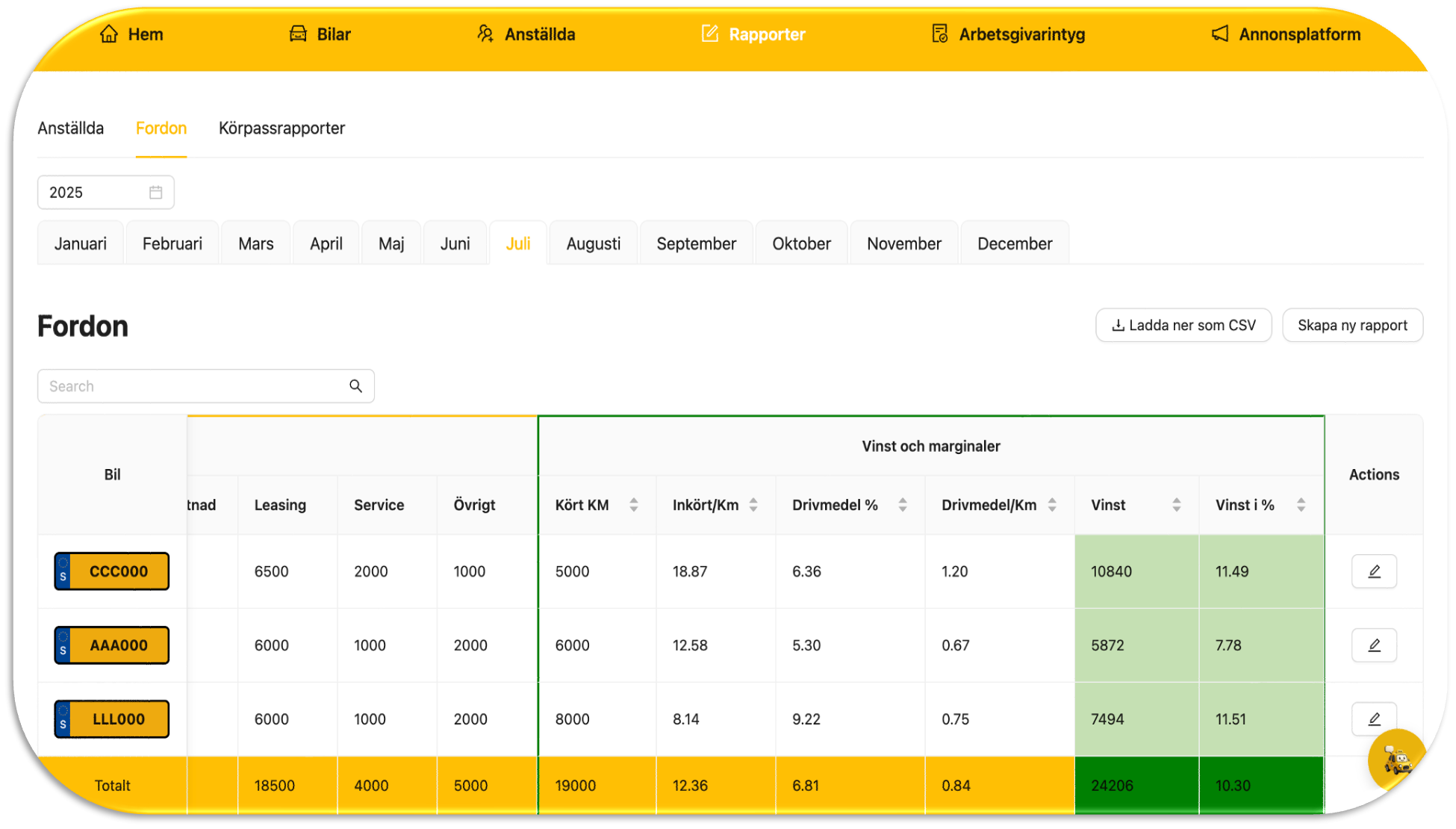The image size is (1456, 829).
Task: Click Skapa ny rapport button
Action: point(1351,326)
